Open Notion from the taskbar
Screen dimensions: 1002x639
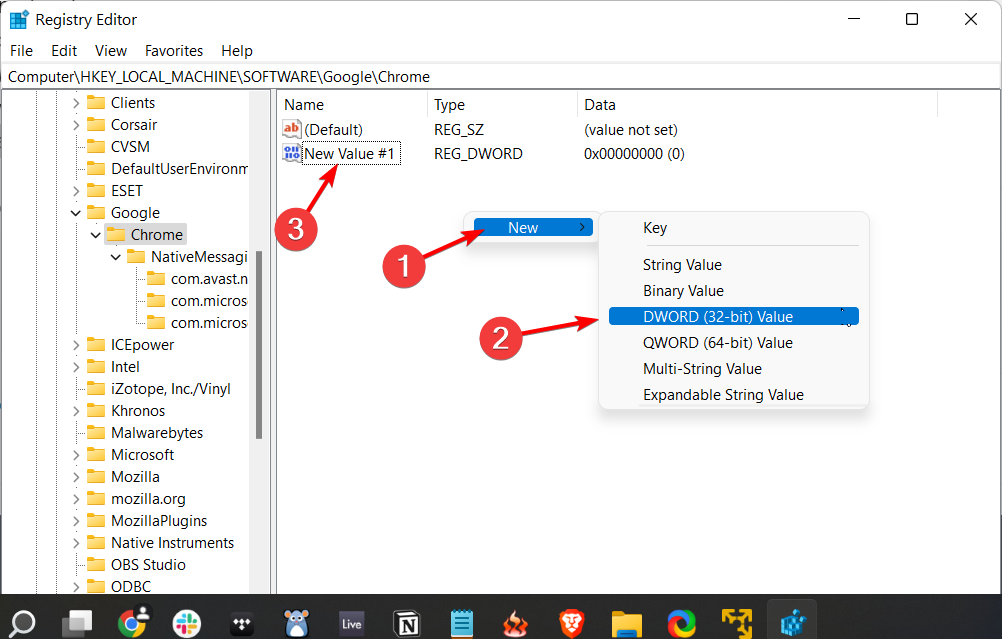(x=407, y=624)
